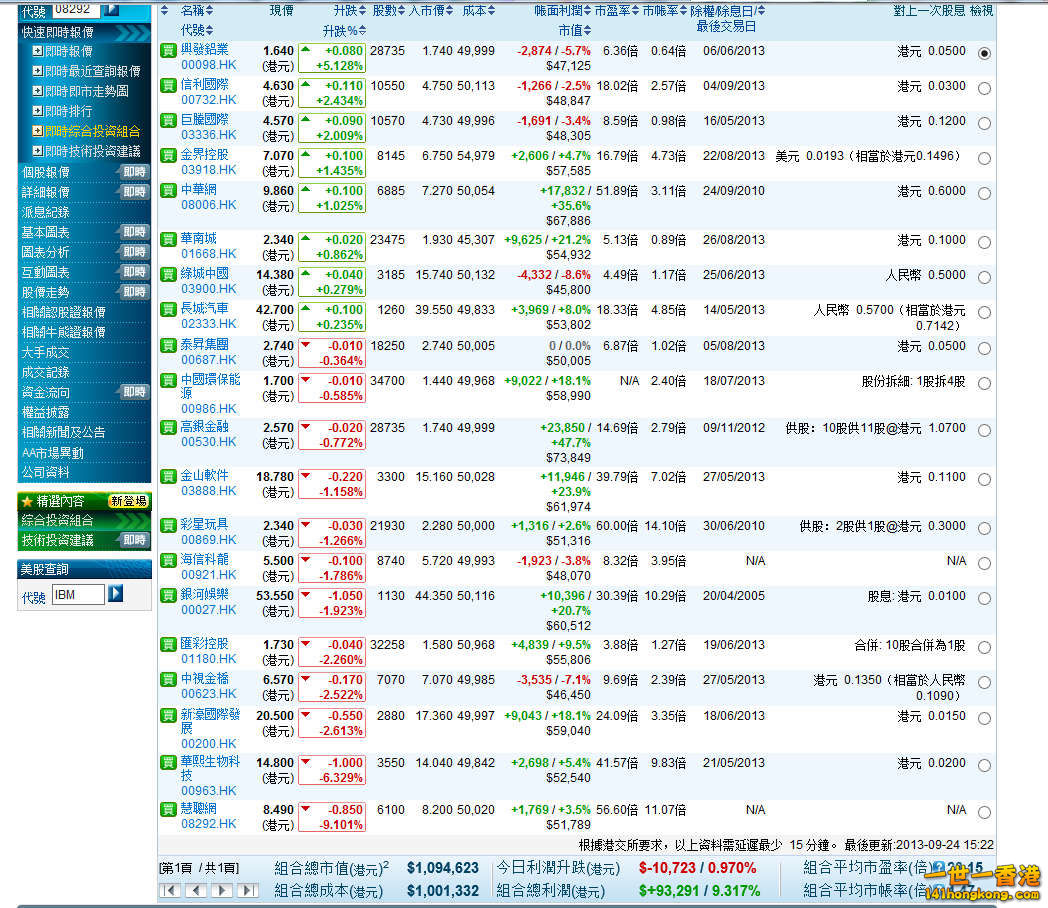
Task: Open stock link 08292.HK
Action: (209, 824)
